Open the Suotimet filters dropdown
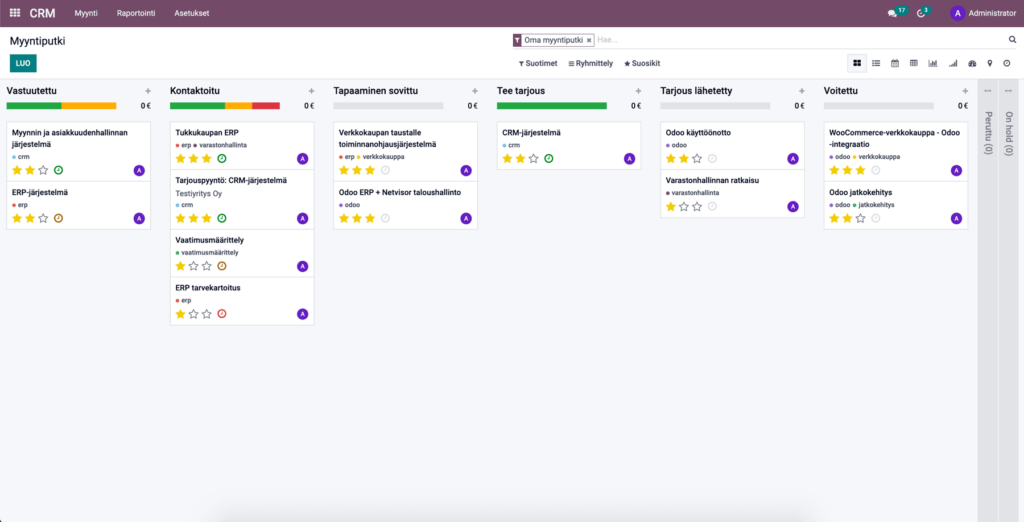1024x522 pixels. 538,63
